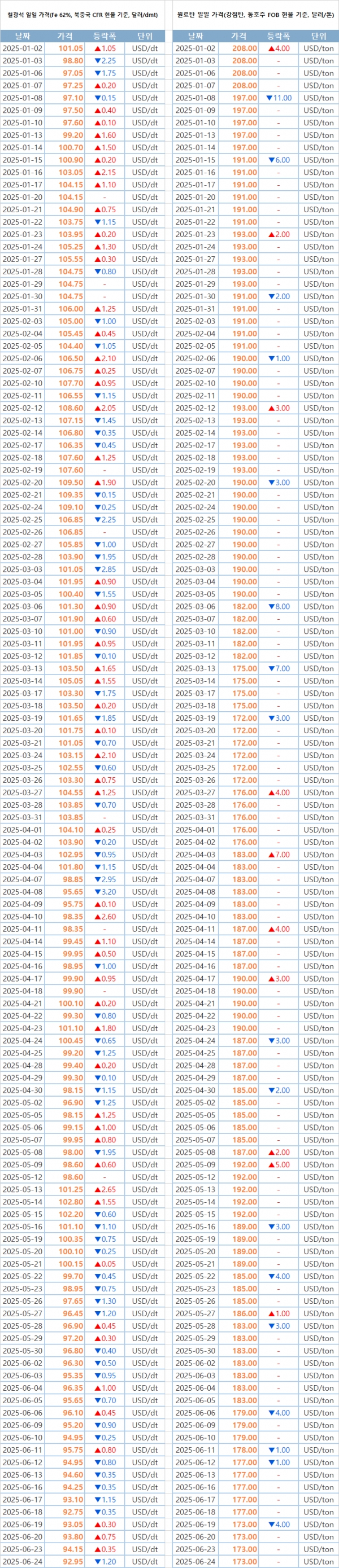Click the 단위 header in the coking coal table

[318, 36]
